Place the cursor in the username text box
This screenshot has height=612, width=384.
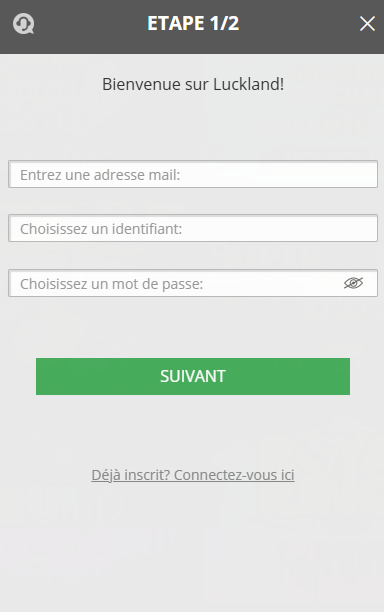(193, 228)
